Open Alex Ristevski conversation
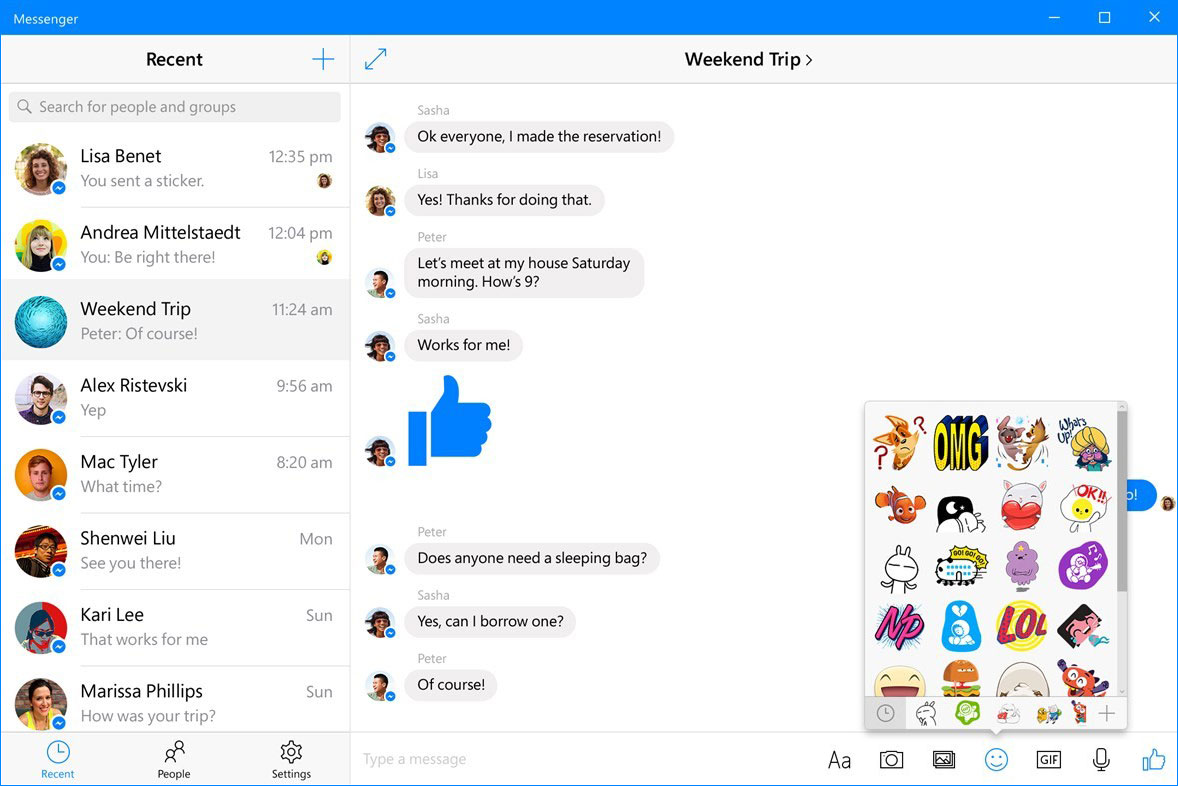 175,397
